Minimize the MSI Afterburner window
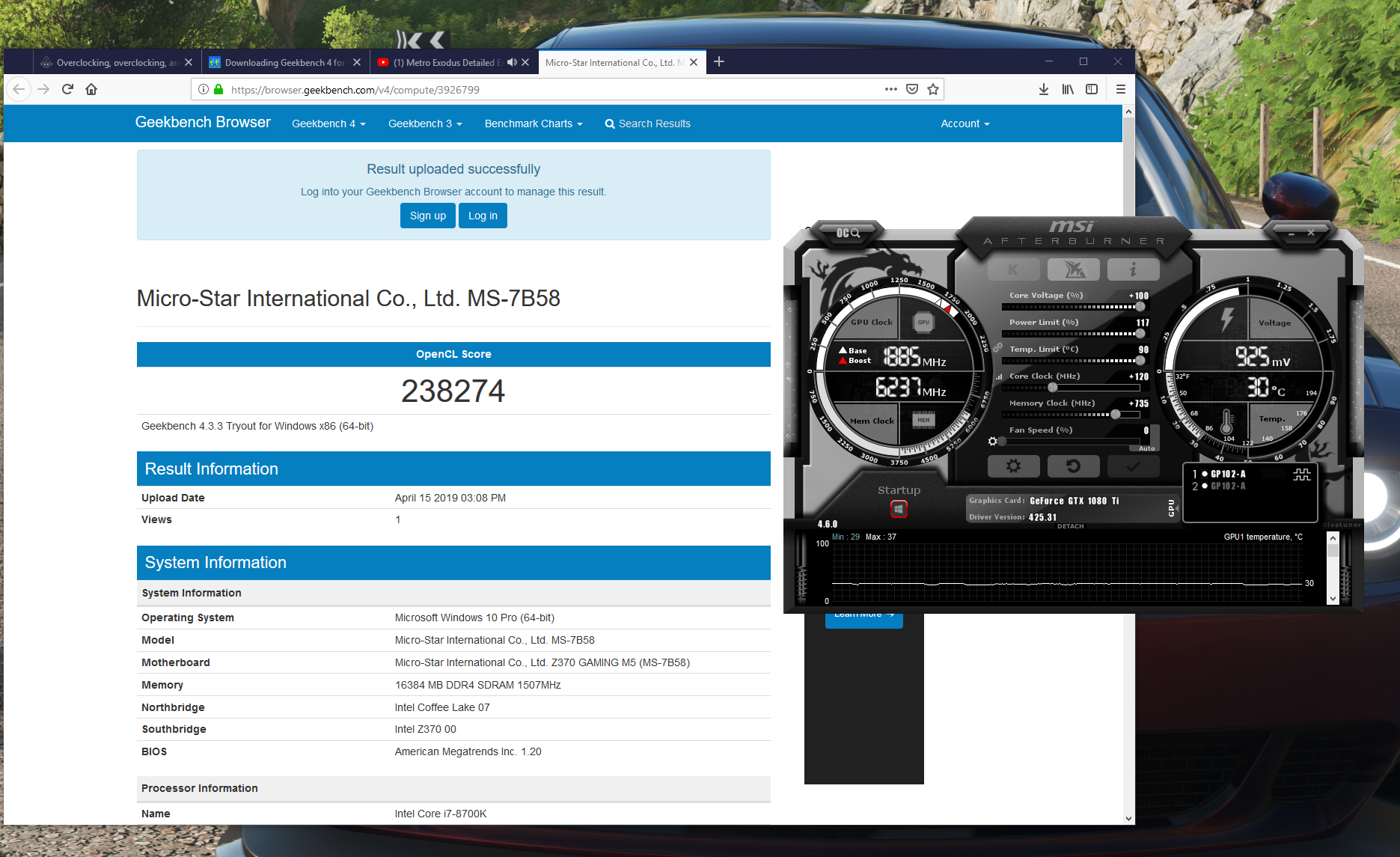The height and width of the screenshot is (857, 1400). pos(1291,234)
